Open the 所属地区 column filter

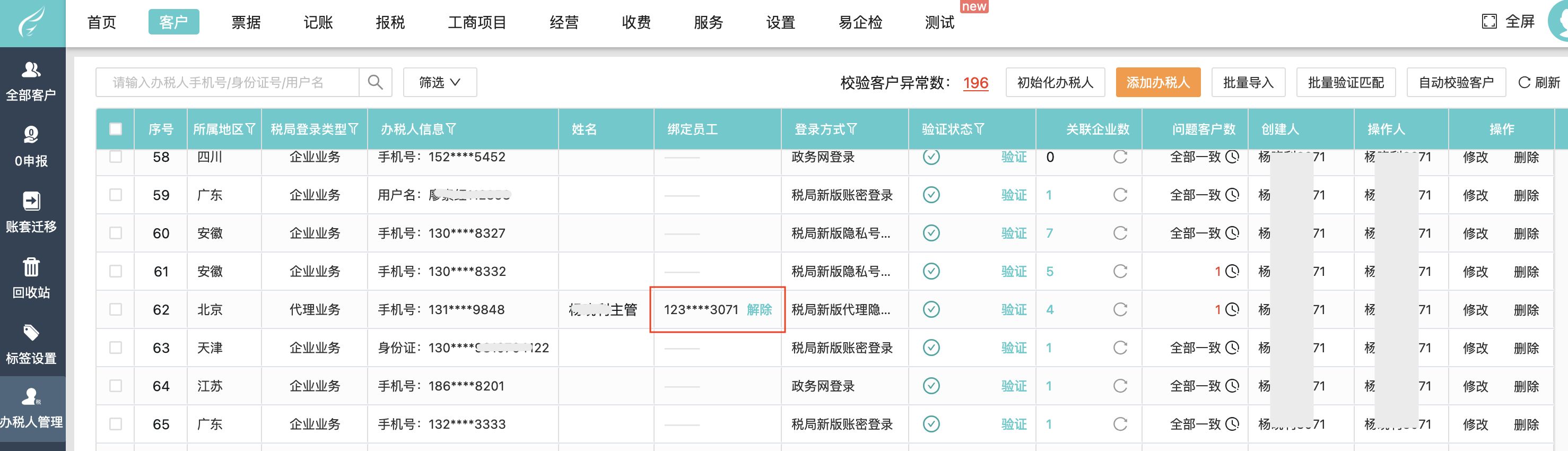tap(250, 129)
